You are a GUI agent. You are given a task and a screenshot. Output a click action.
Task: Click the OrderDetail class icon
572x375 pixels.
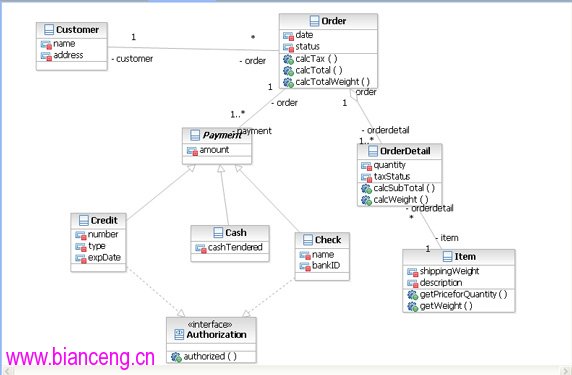pos(373,151)
